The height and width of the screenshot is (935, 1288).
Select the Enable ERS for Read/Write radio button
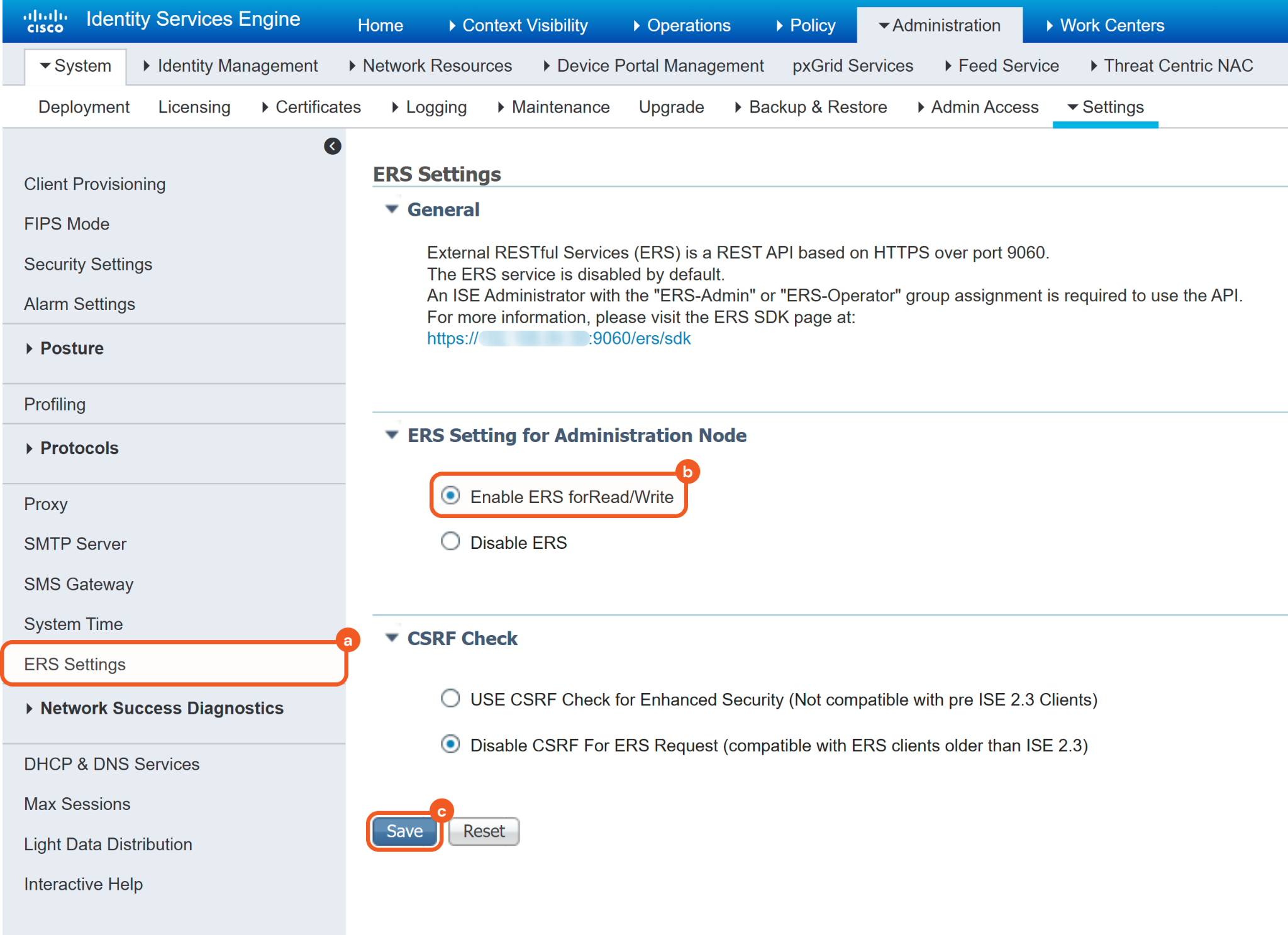pos(450,495)
